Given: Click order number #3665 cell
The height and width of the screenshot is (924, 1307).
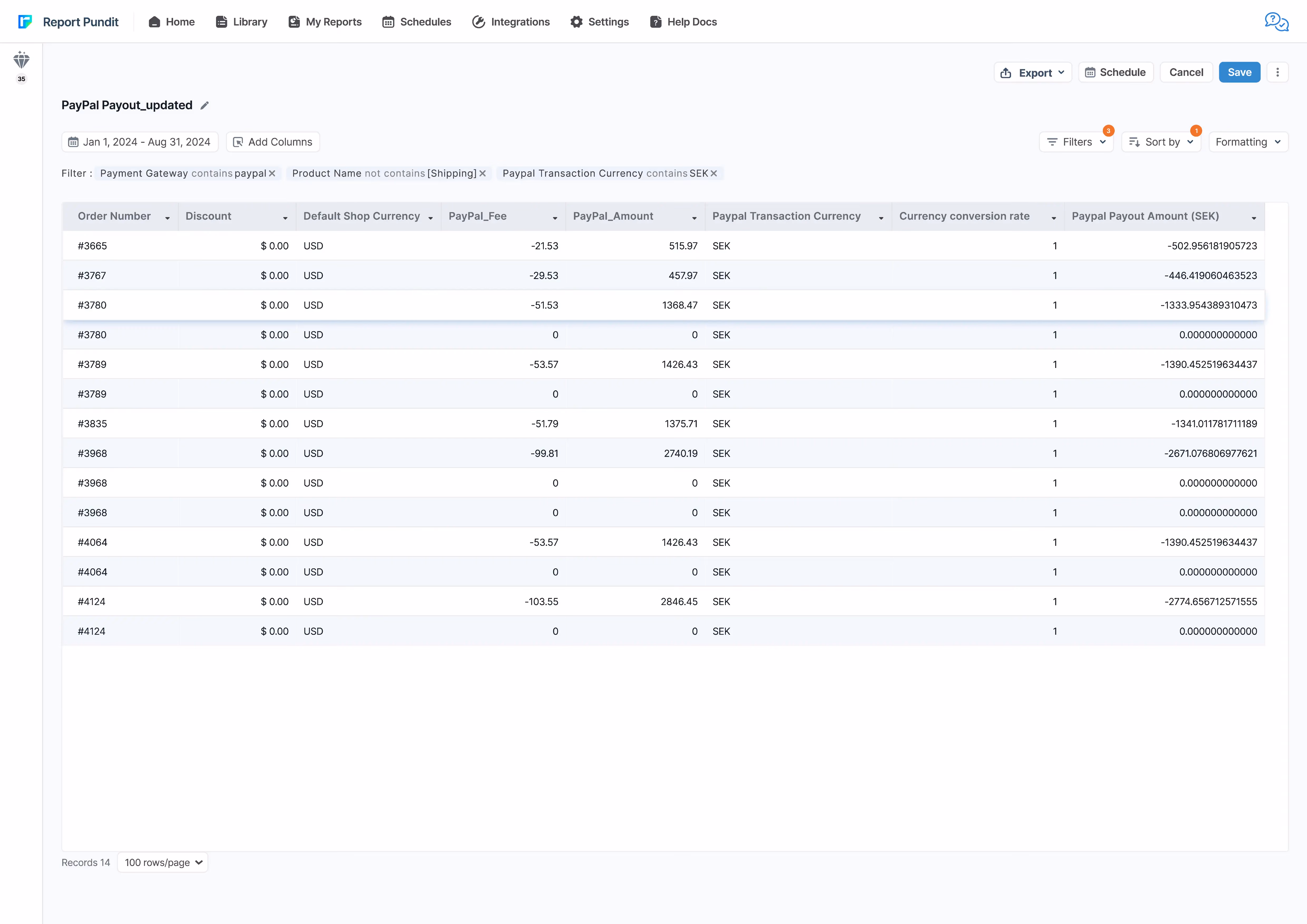Looking at the screenshot, I should pos(92,246).
